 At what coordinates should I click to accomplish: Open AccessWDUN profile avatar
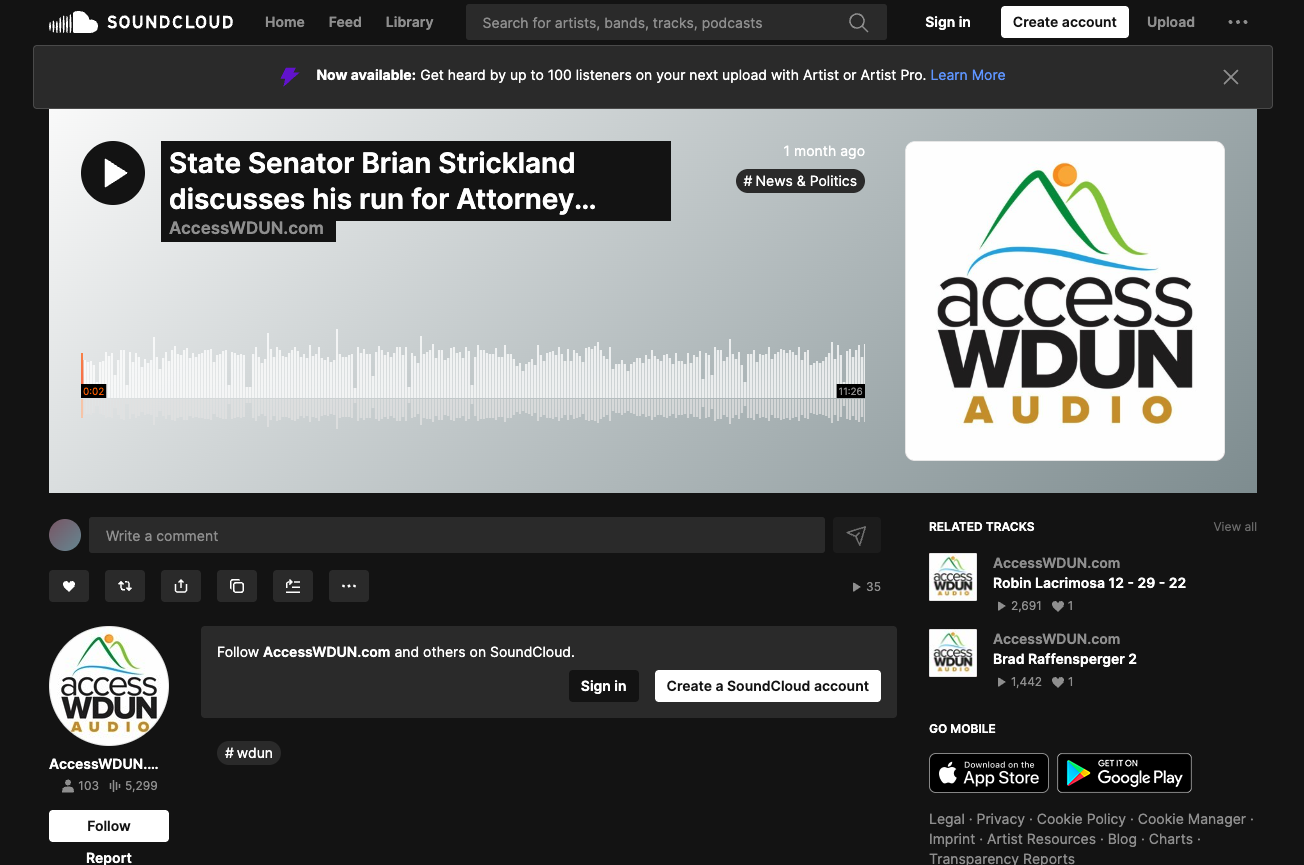109,686
